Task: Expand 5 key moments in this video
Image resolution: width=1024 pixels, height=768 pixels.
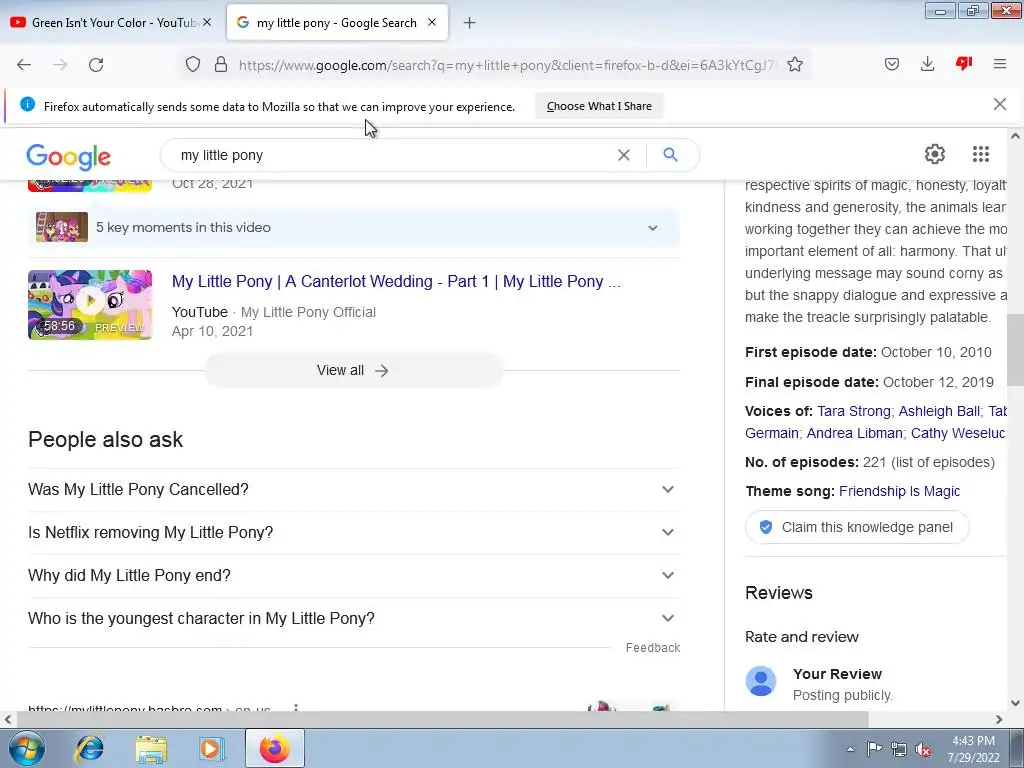Action: pos(353,227)
